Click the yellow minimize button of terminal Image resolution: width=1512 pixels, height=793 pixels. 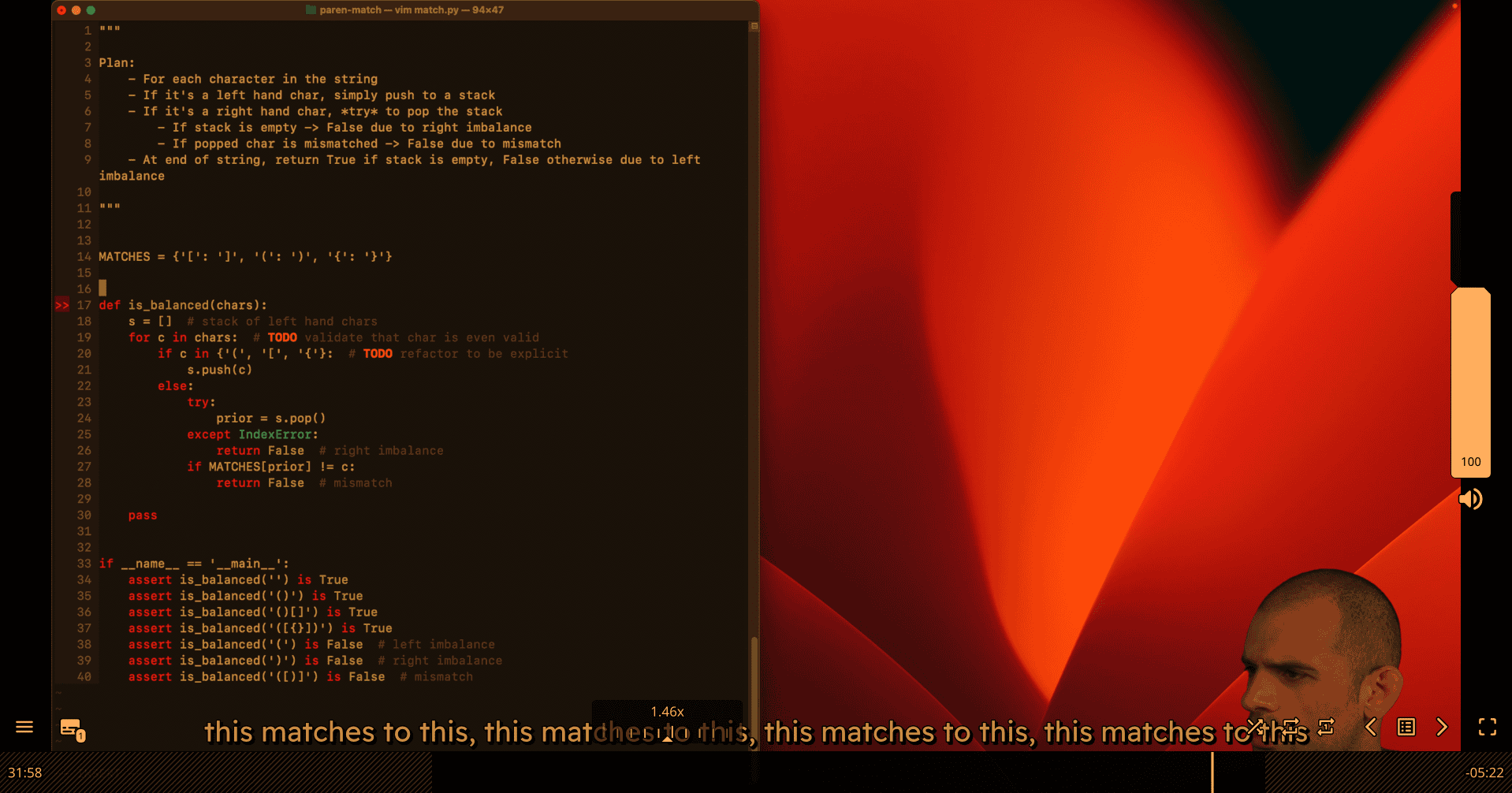click(x=76, y=10)
